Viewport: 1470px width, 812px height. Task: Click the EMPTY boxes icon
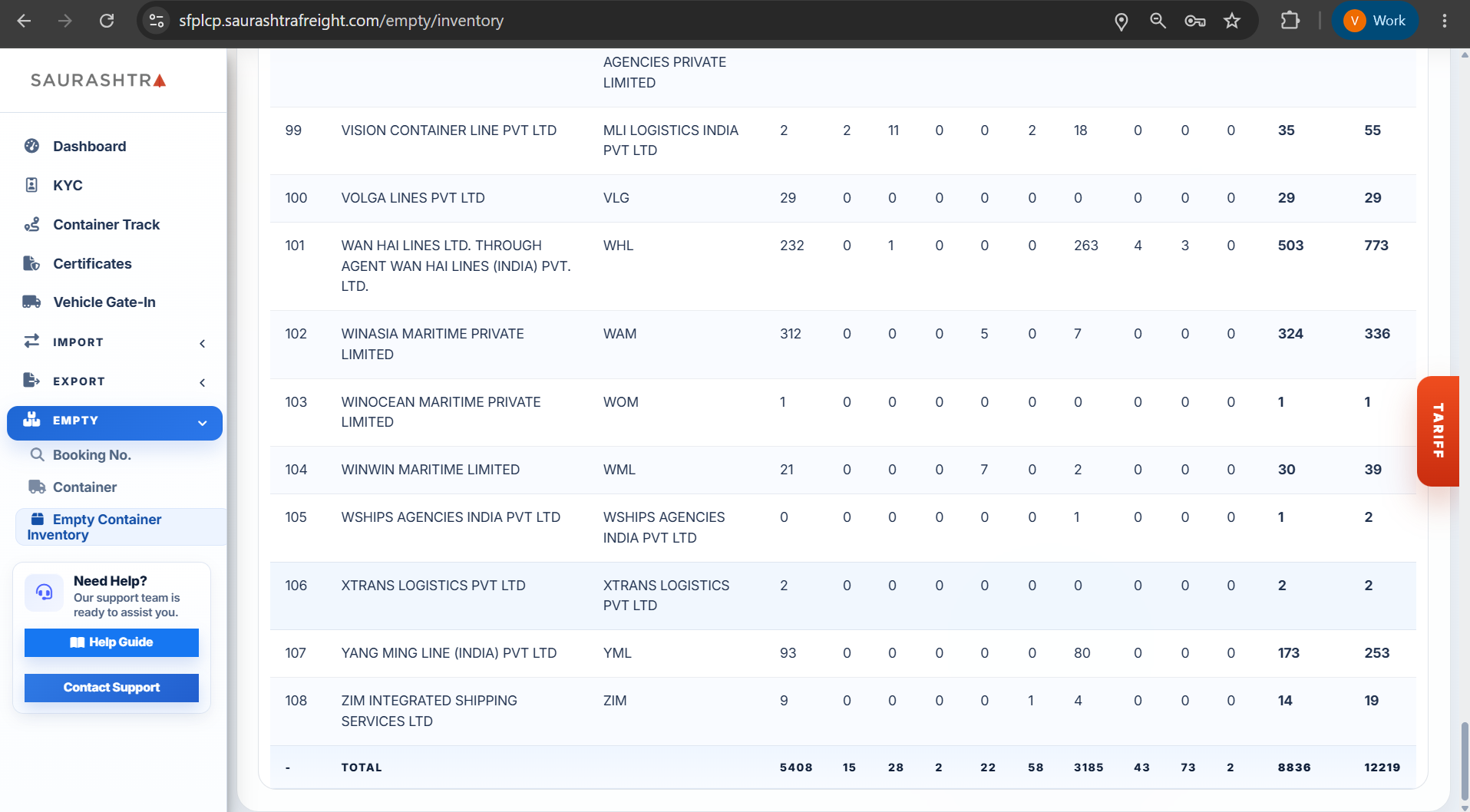coord(31,419)
